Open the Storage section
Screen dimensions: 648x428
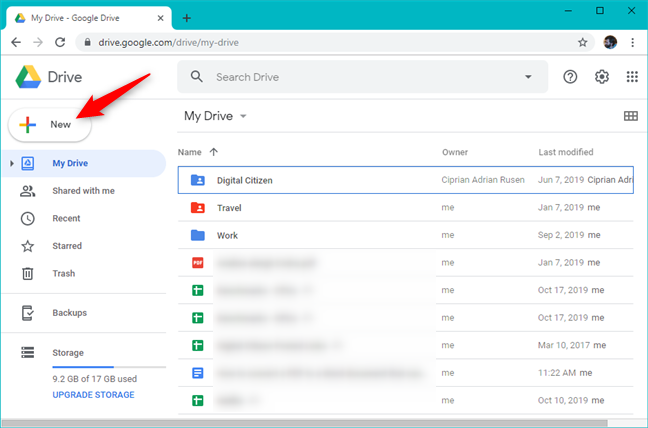[x=68, y=353]
